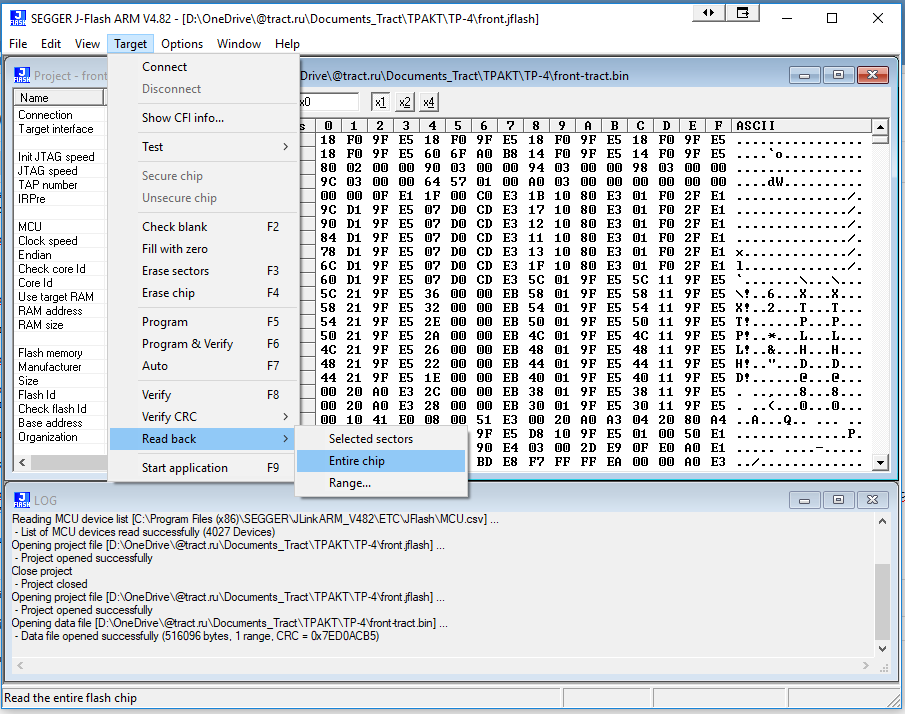Choose Erase sectors
This screenshot has width=905, height=714.
(203, 271)
